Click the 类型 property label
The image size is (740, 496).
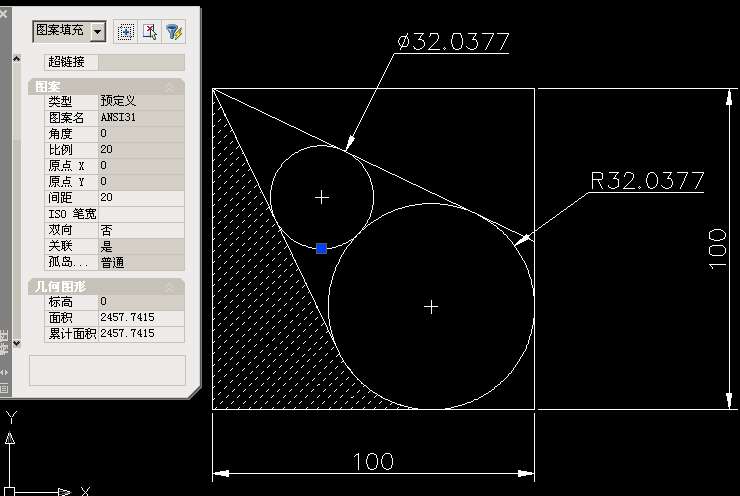pyautogui.click(x=60, y=101)
